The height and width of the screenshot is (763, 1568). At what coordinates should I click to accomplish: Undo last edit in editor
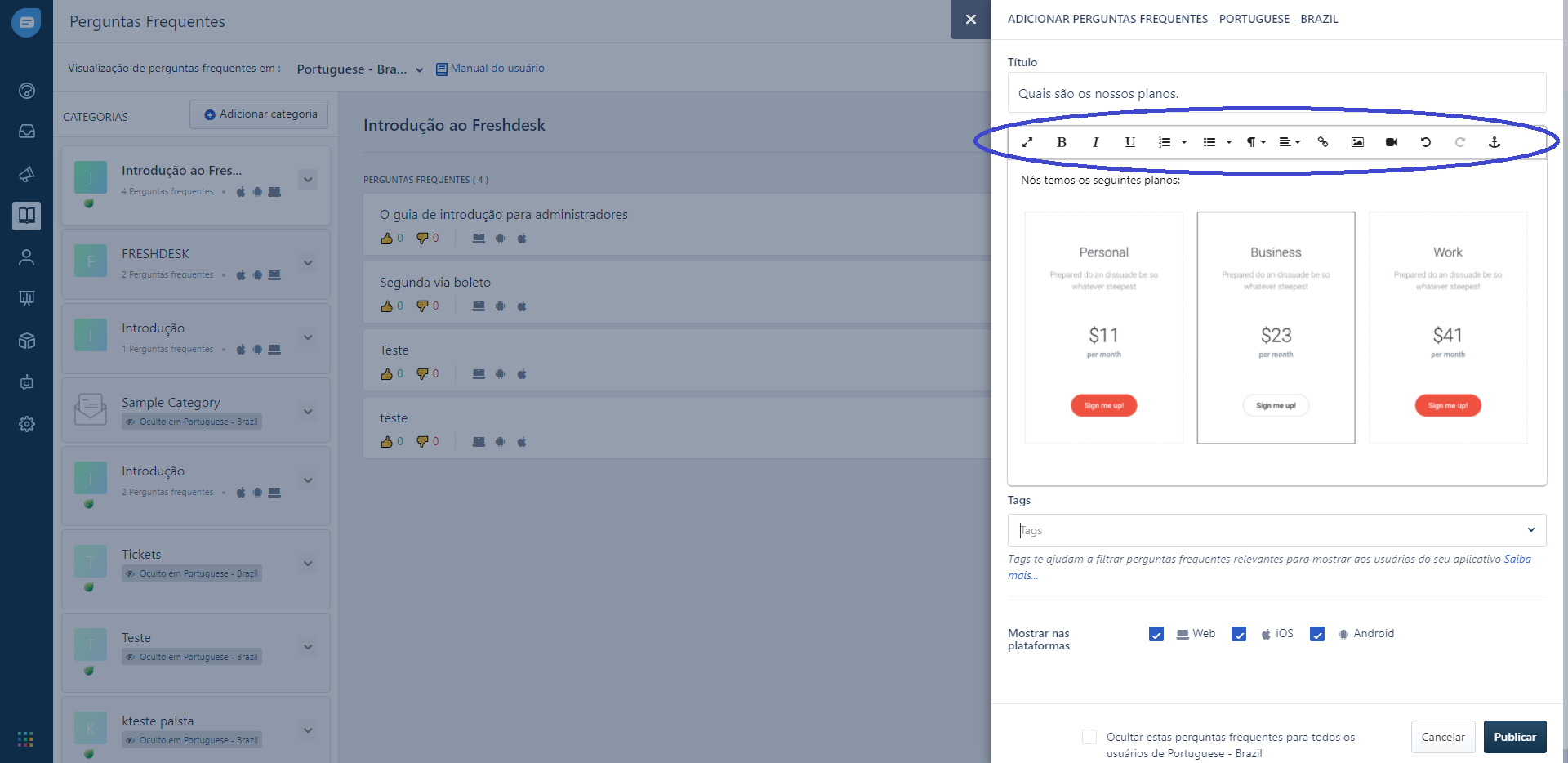pos(1426,142)
